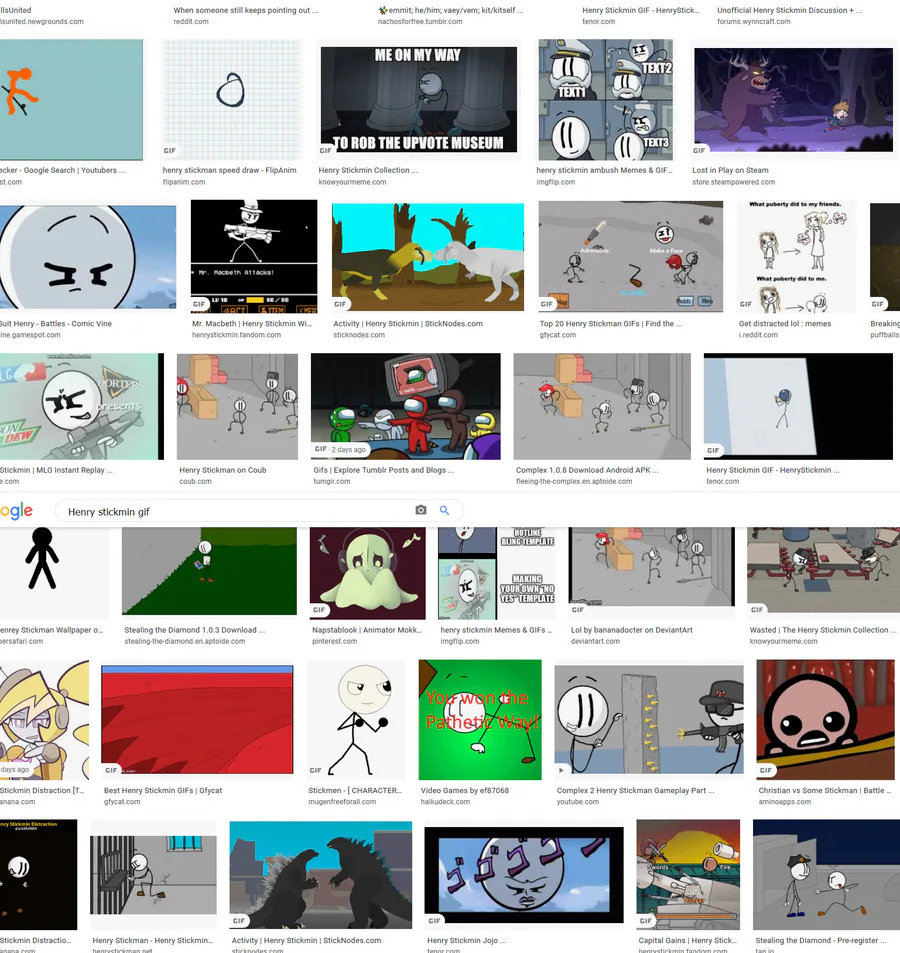The width and height of the screenshot is (900, 953).
Task: Open 'Gifs | Explore Tumblr Posts and Blogs' link
Action: click(x=383, y=470)
